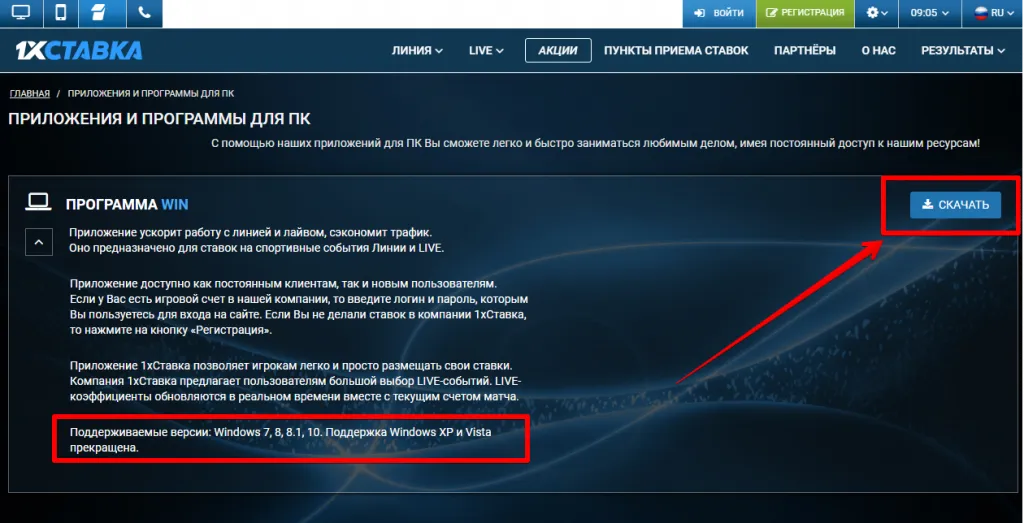Open the settings gear dropdown

(876, 13)
